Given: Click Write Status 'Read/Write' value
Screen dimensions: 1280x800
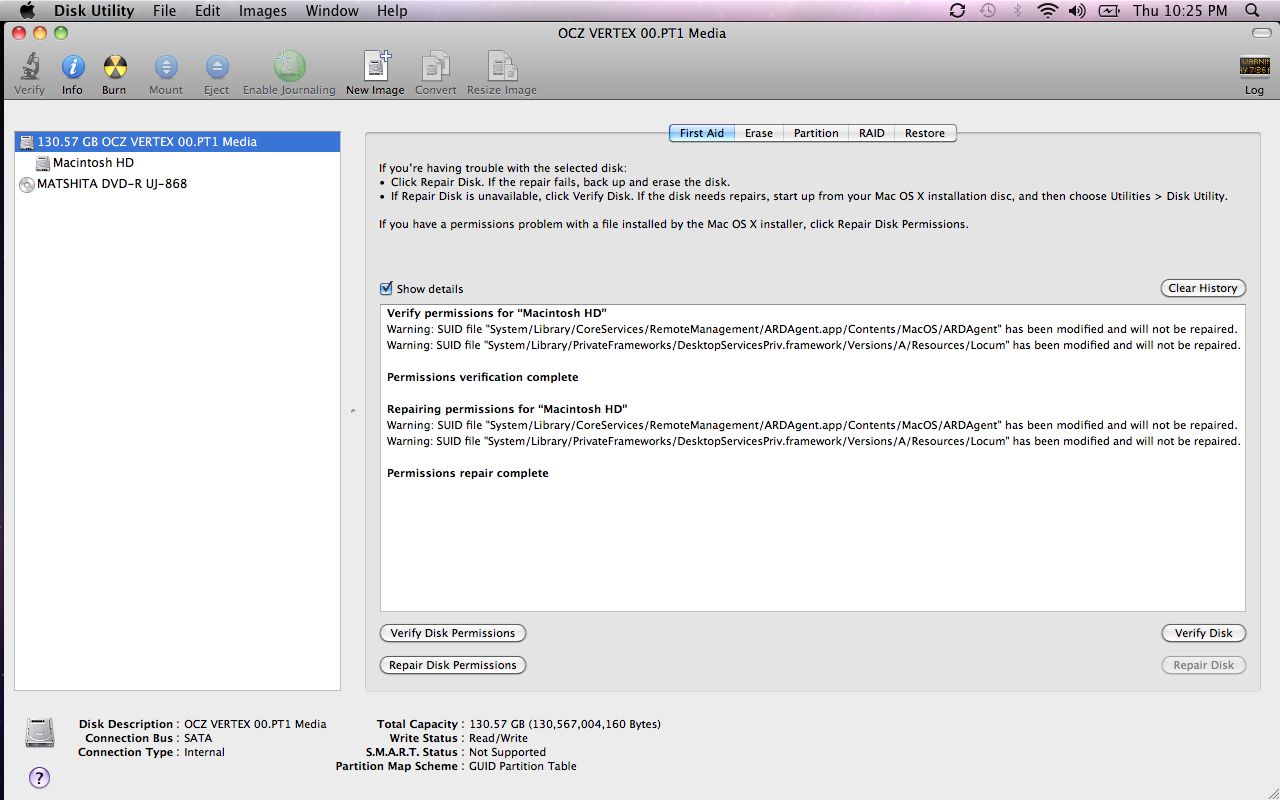Looking at the screenshot, I should click(x=498, y=738).
